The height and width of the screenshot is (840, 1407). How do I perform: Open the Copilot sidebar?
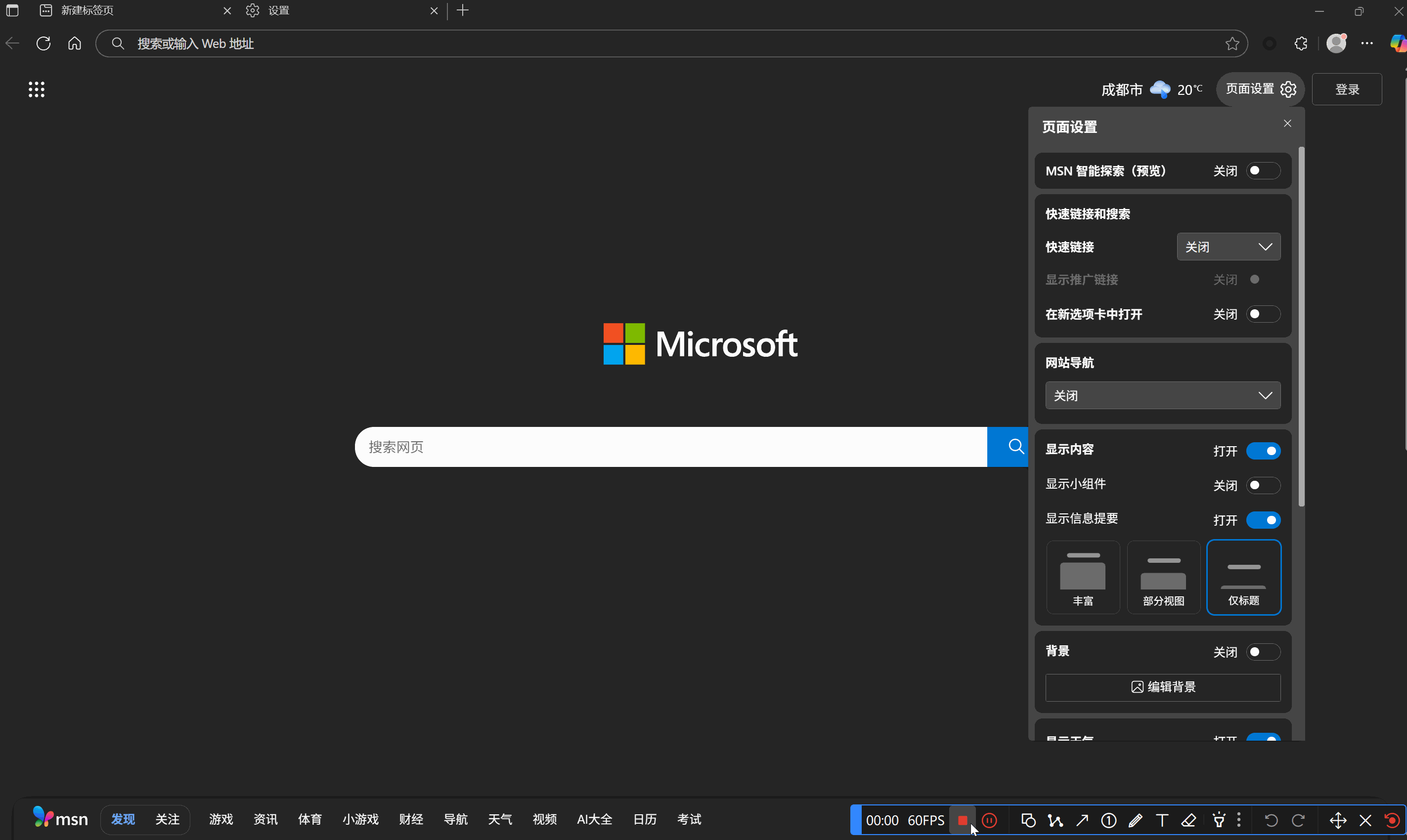click(x=1398, y=43)
